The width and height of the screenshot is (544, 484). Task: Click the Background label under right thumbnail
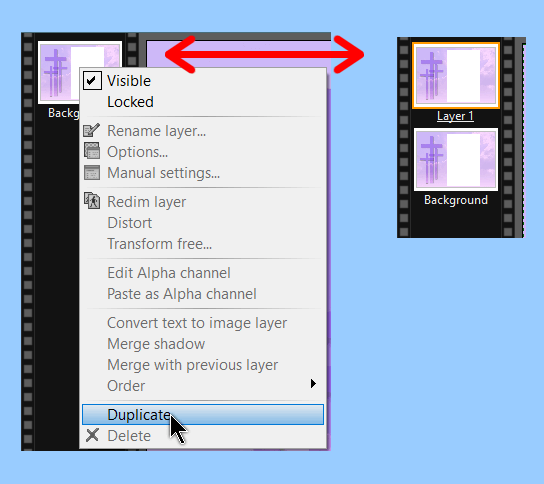[x=456, y=200]
